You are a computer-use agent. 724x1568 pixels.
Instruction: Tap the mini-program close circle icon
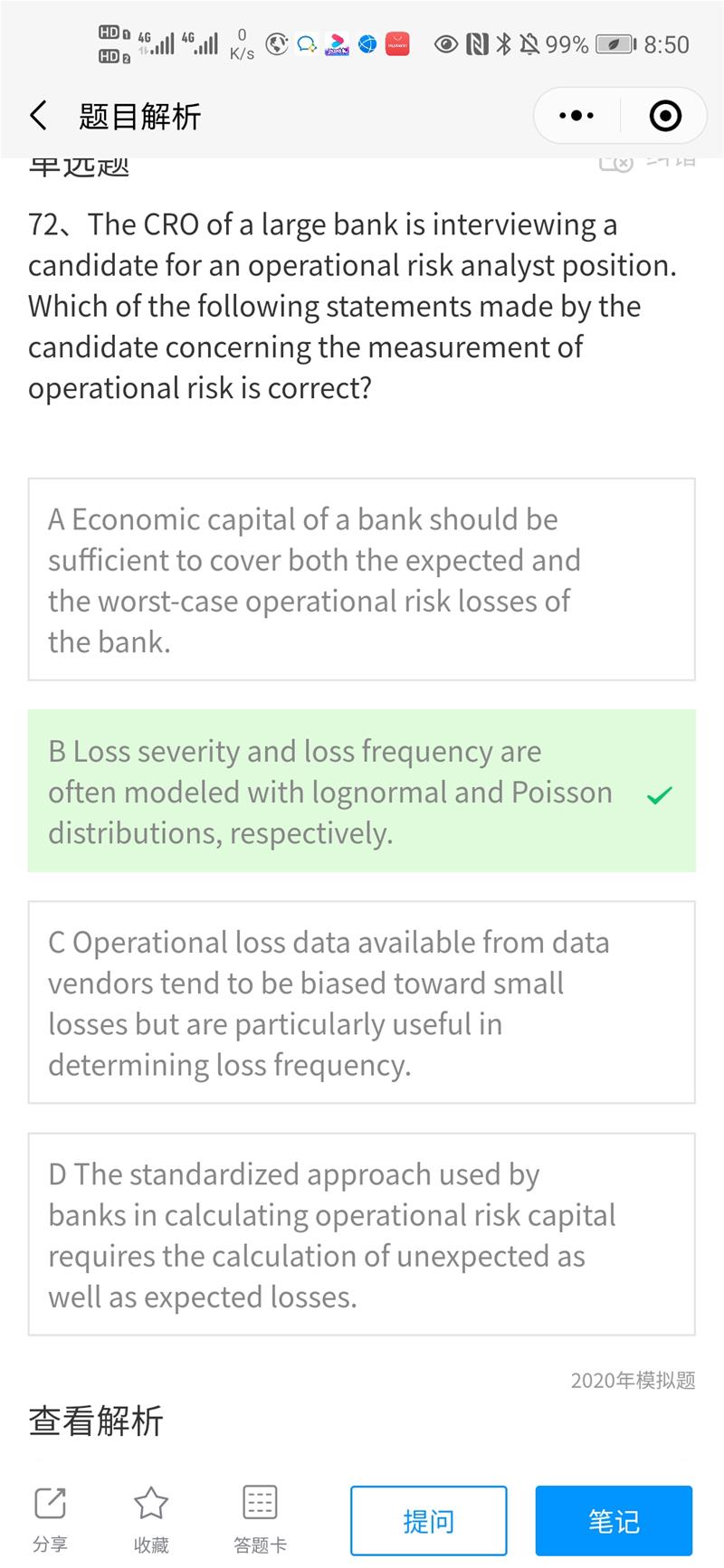(x=665, y=116)
